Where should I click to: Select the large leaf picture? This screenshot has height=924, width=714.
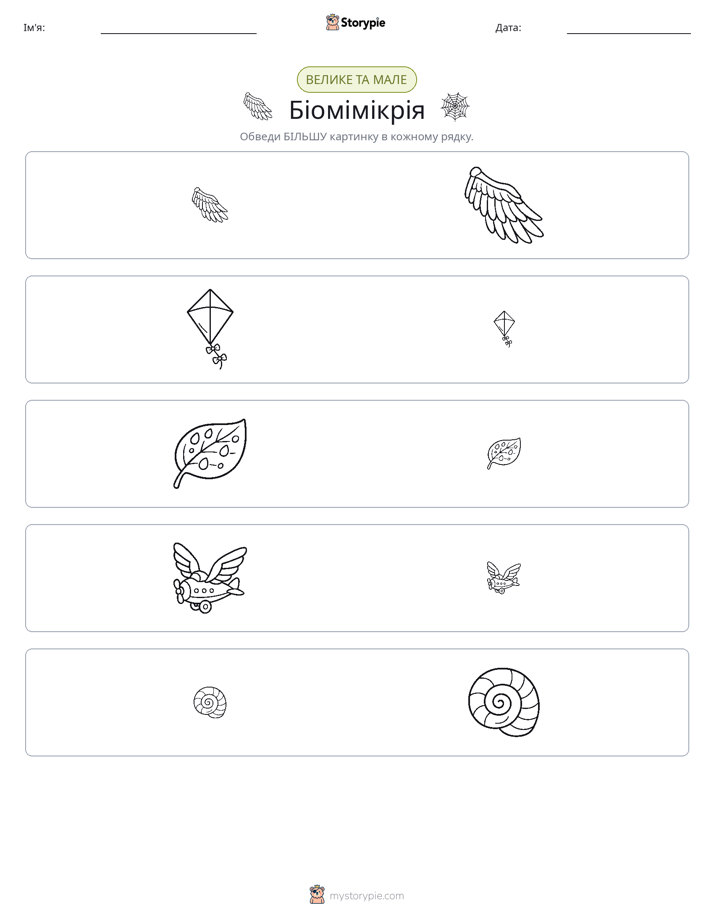point(210,453)
